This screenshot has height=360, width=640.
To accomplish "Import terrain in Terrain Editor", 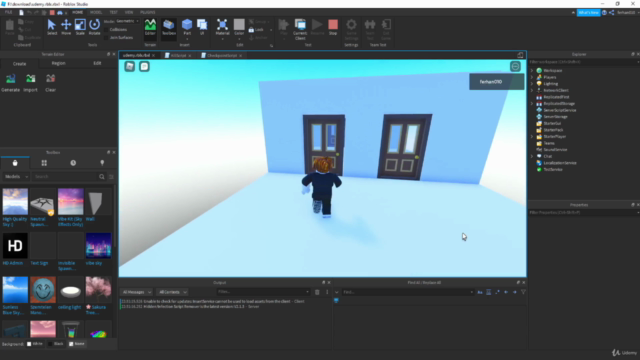I will (31, 83).
